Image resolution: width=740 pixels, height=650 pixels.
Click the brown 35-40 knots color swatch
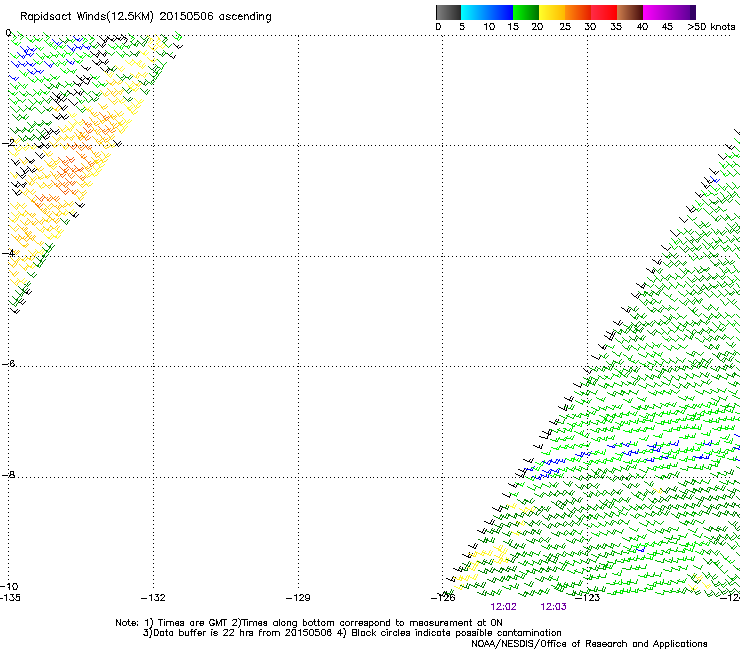pos(630,12)
